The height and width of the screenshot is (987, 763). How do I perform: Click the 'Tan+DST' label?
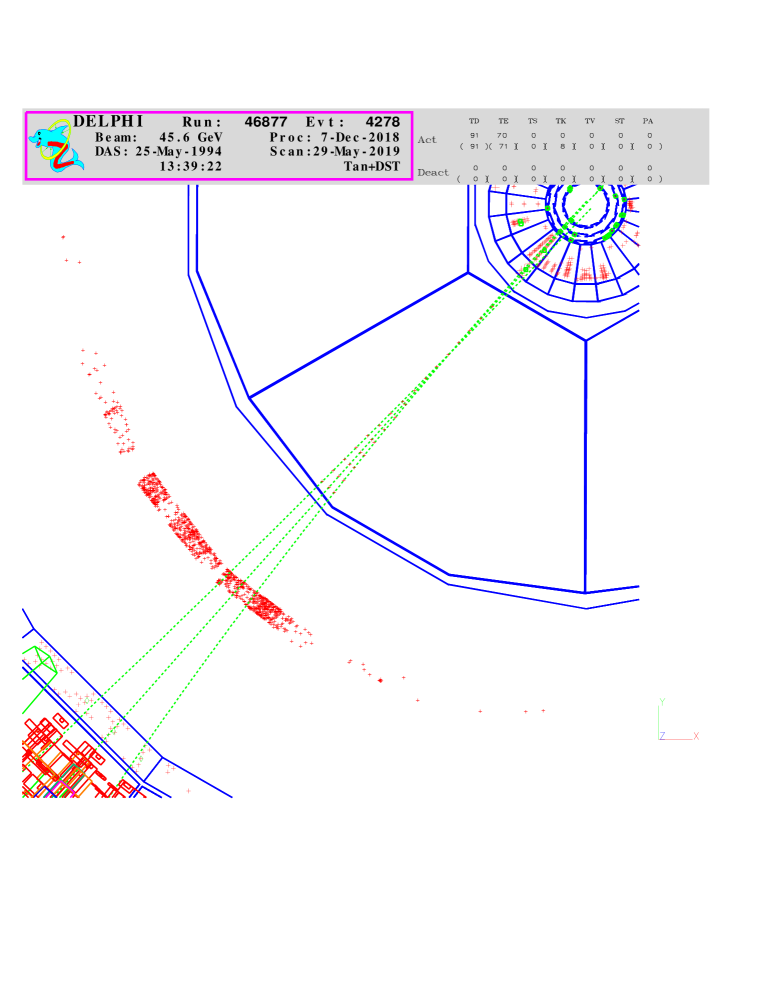click(x=372, y=167)
